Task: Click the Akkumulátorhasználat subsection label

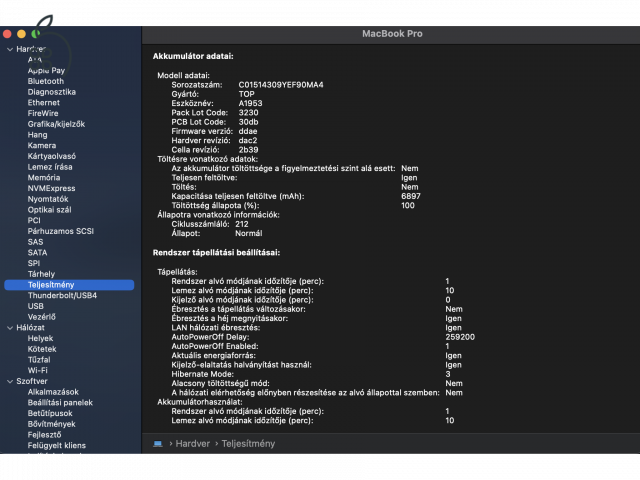Action: coord(200,402)
